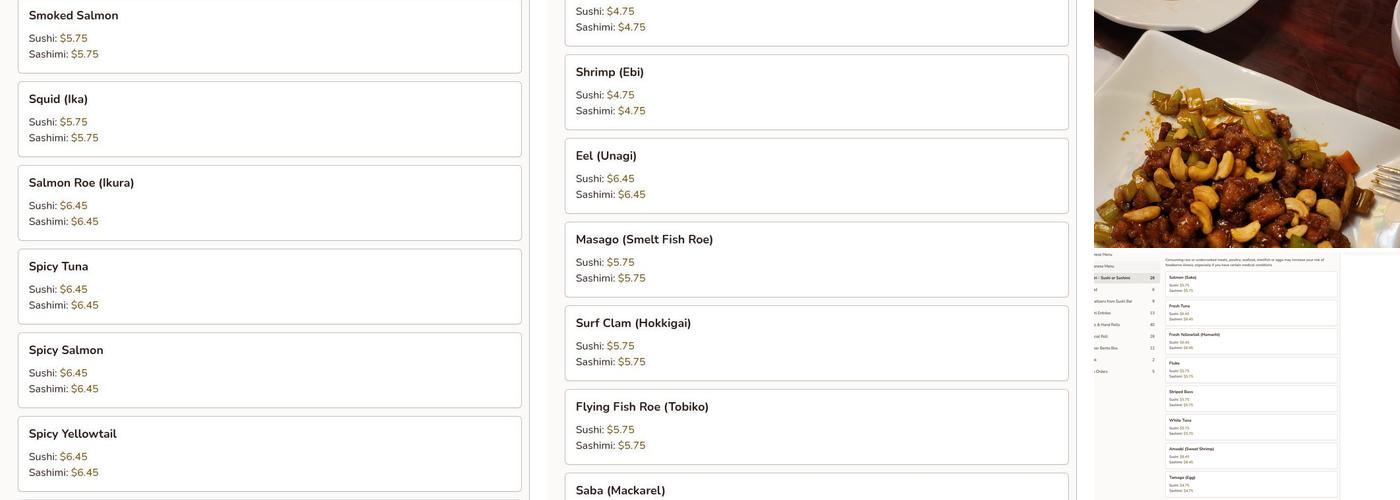Select the Spicy Salmon heading
The width and height of the screenshot is (1400, 500).
(x=66, y=350)
